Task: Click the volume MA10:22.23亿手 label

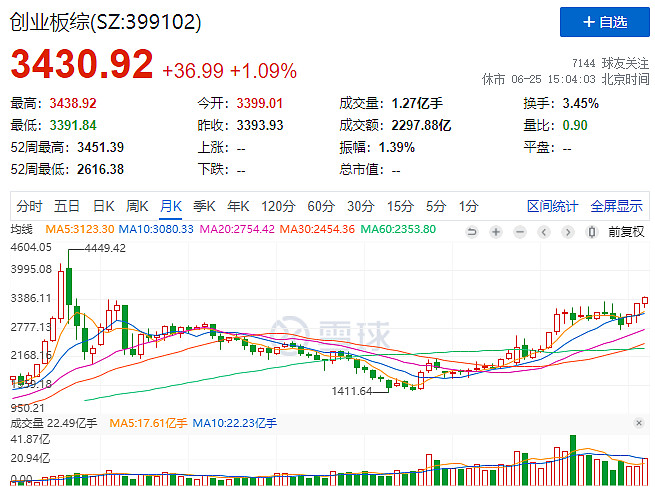Action: coord(235,424)
